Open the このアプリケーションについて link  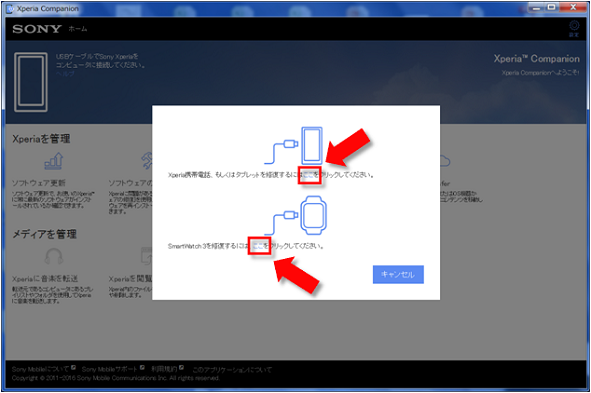(x=232, y=370)
